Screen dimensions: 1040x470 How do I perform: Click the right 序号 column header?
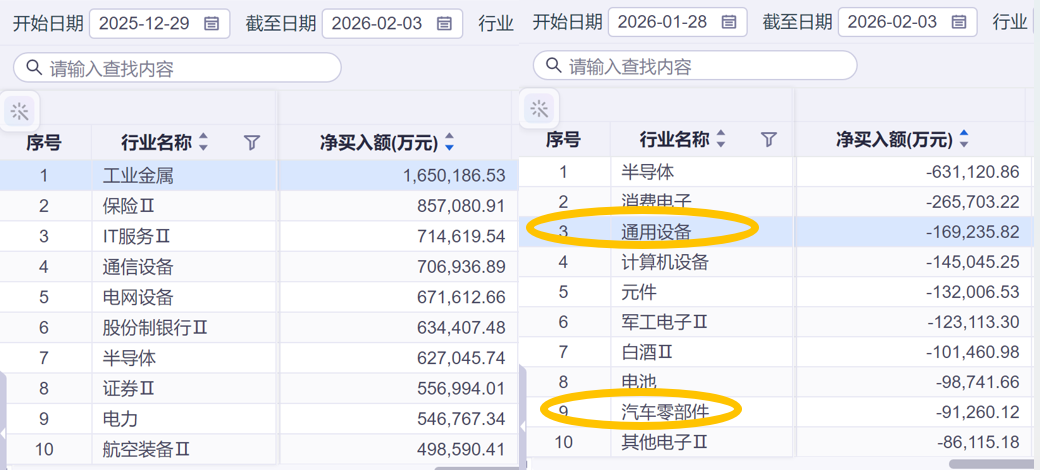[563, 139]
